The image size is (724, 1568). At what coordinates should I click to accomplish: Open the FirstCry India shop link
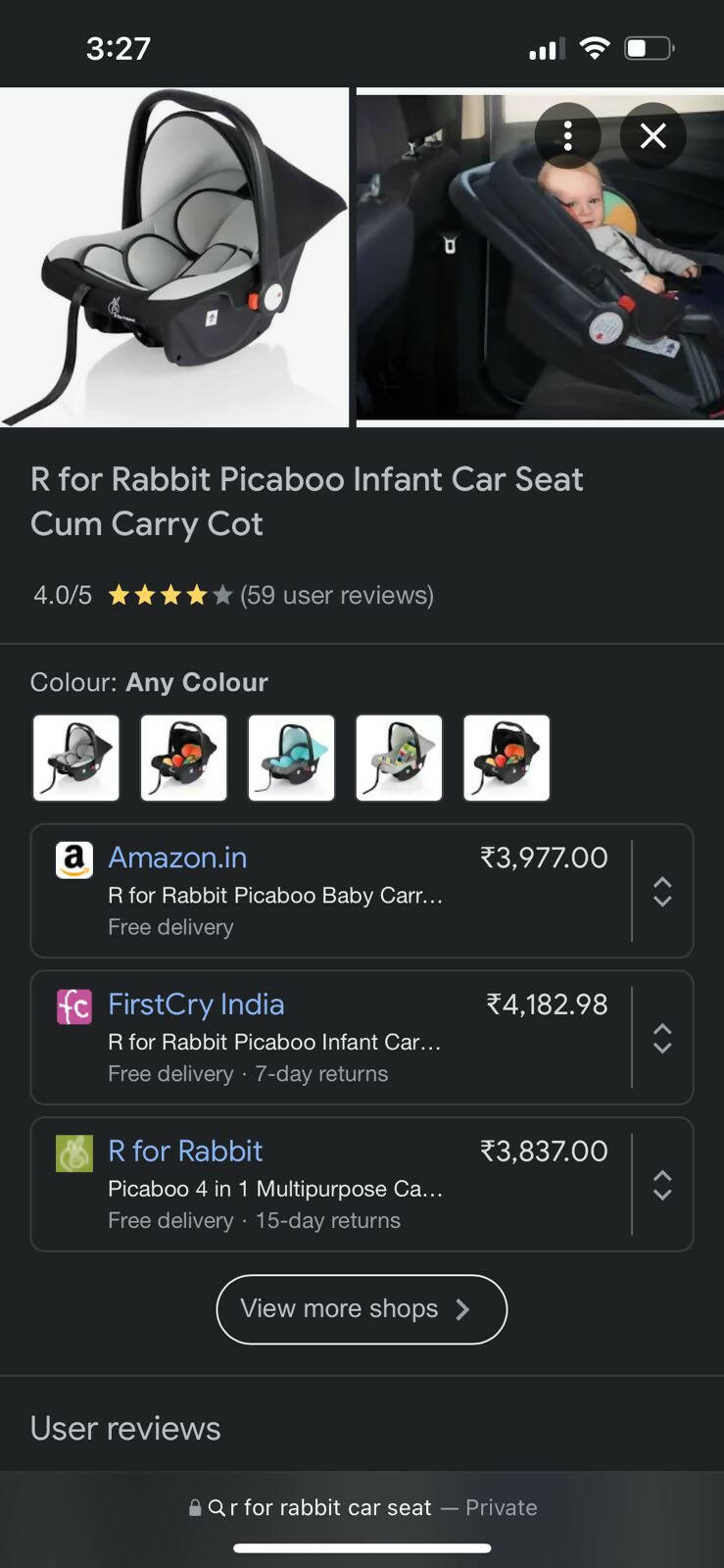[196, 1004]
